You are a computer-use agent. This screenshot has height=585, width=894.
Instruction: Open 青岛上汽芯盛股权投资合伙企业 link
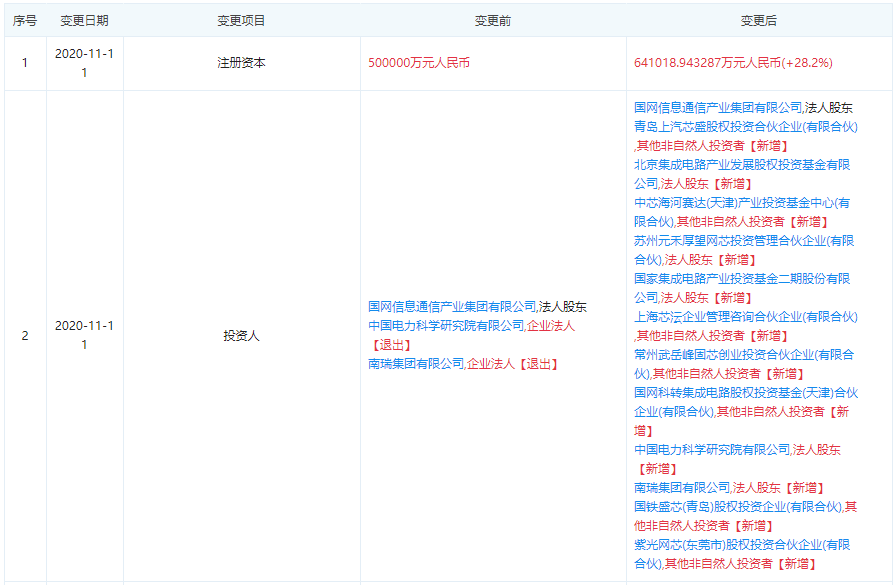[x=746, y=127]
